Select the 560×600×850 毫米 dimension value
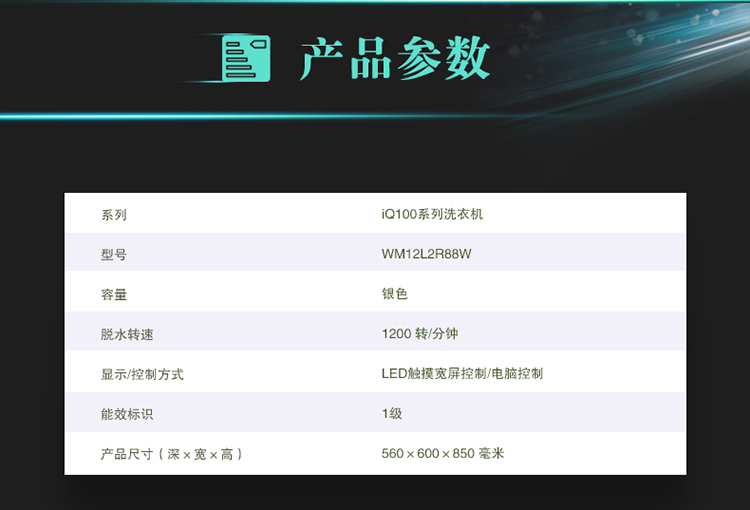This screenshot has width=750, height=510. [443, 453]
